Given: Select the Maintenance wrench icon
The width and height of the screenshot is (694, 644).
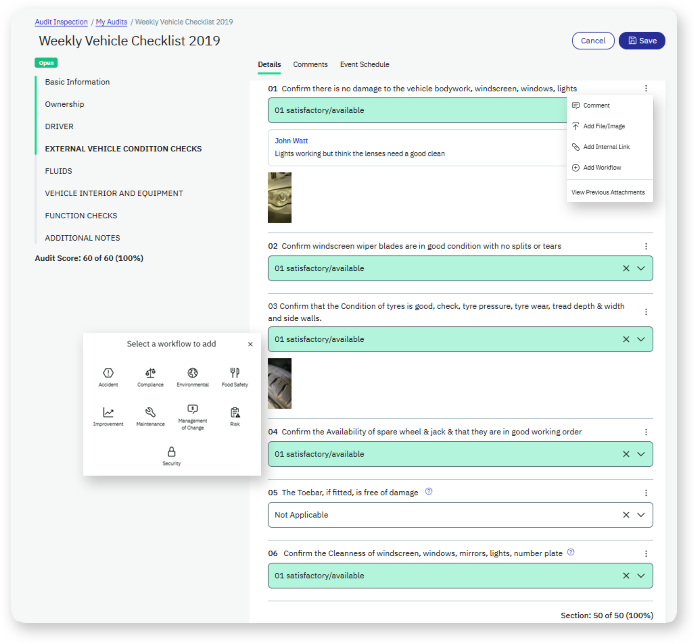Looking at the screenshot, I should [x=150, y=412].
